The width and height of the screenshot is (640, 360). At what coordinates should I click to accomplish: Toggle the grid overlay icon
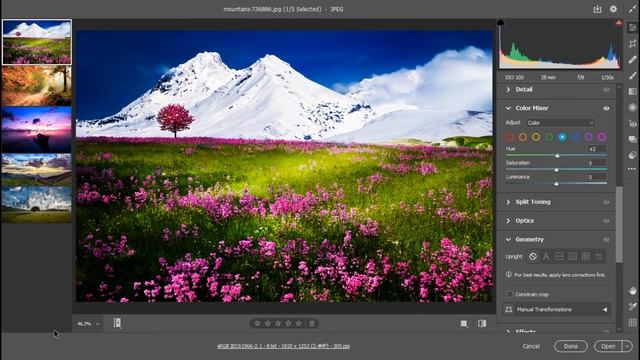pos(632,322)
